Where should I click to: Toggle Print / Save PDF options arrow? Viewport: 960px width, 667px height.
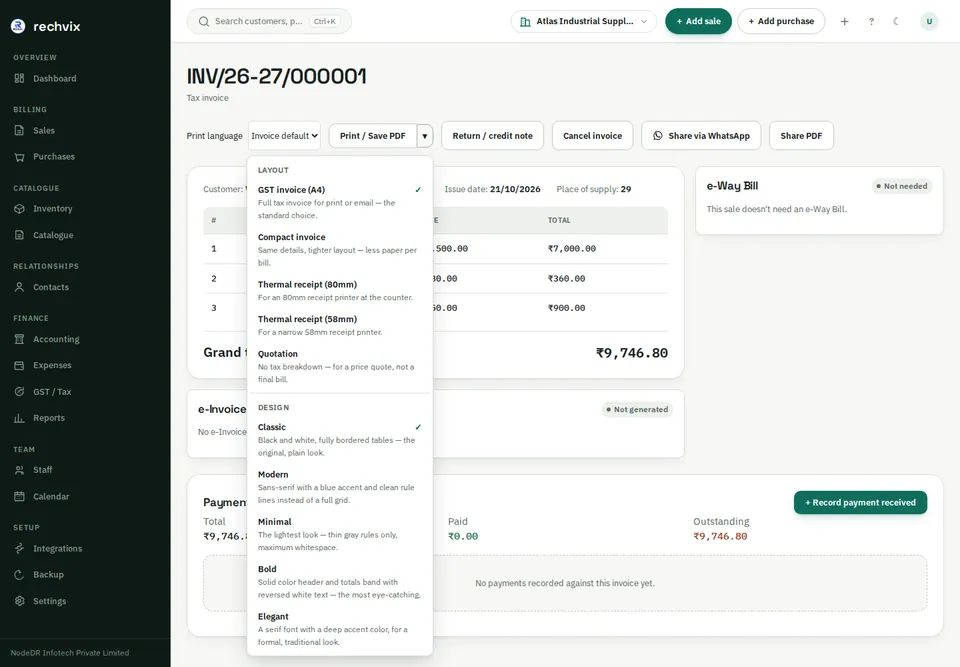click(x=425, y=136)
